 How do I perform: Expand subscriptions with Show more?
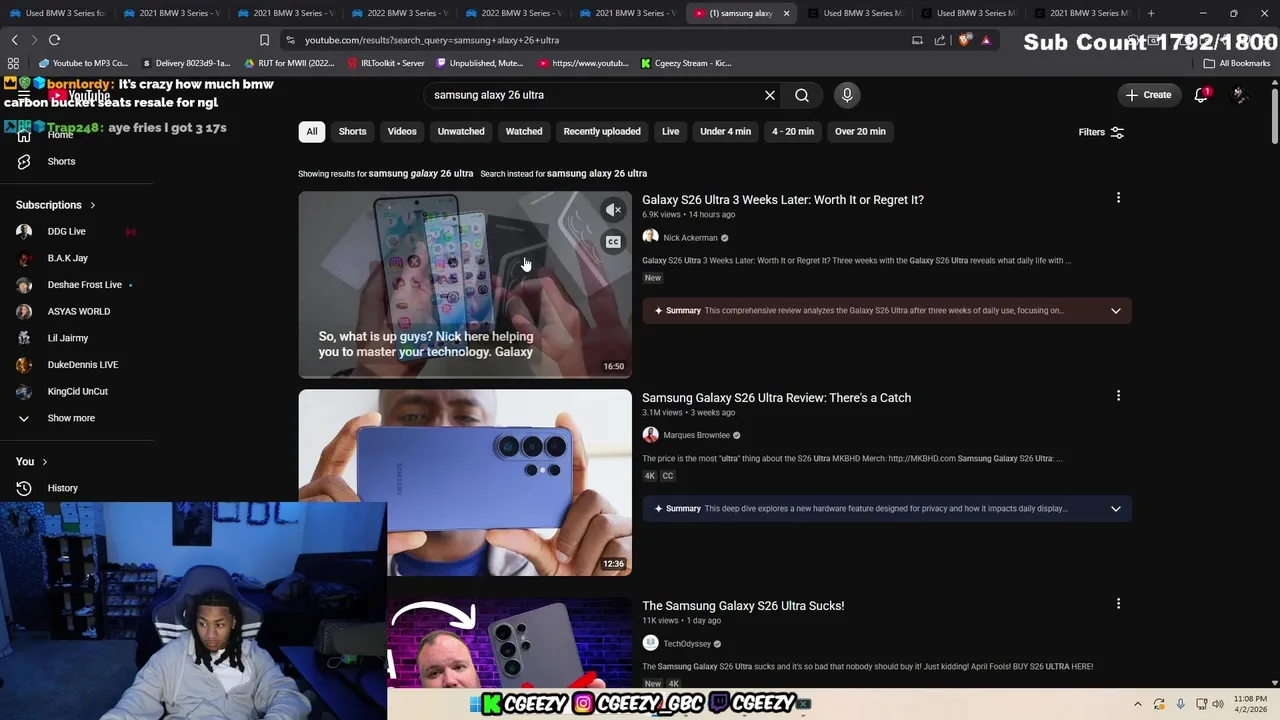(x=71, y=418)
